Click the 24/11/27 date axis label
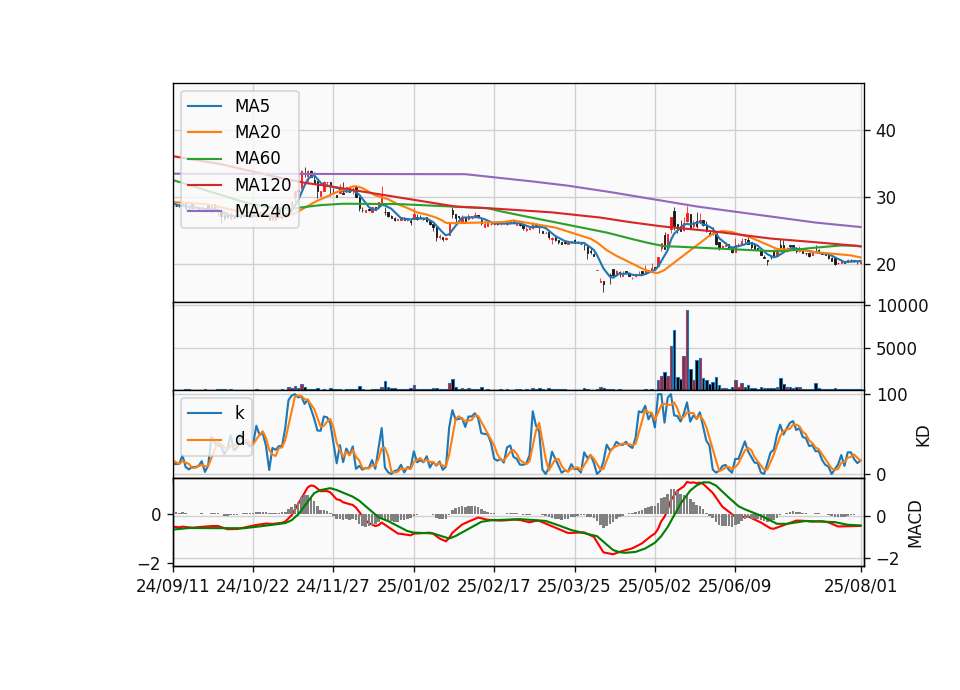The height and width of the screenshot is (690, 960). [333, 586]
